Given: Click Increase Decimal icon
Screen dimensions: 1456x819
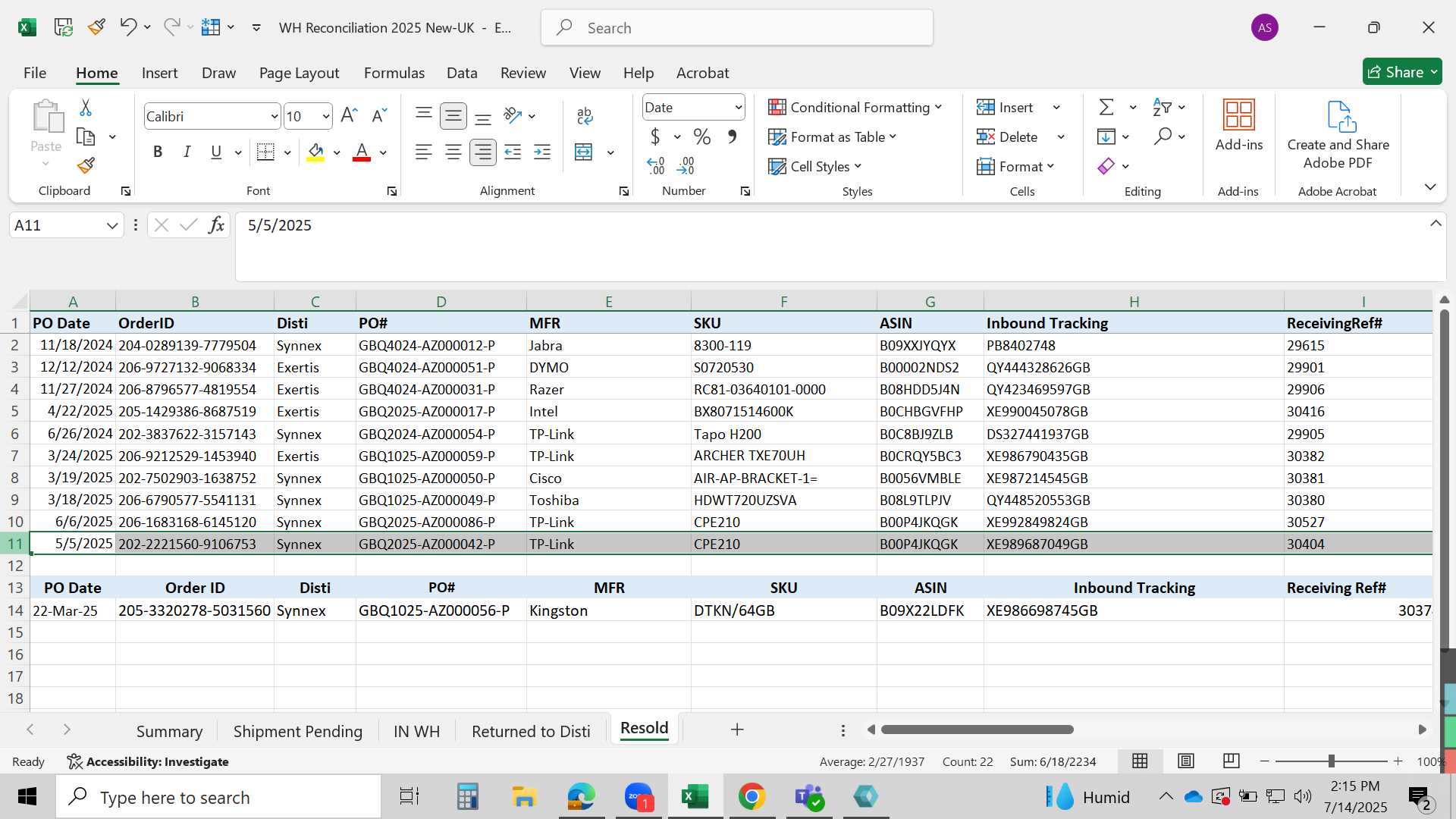Looking at the screenshot, I should point(656,165).
